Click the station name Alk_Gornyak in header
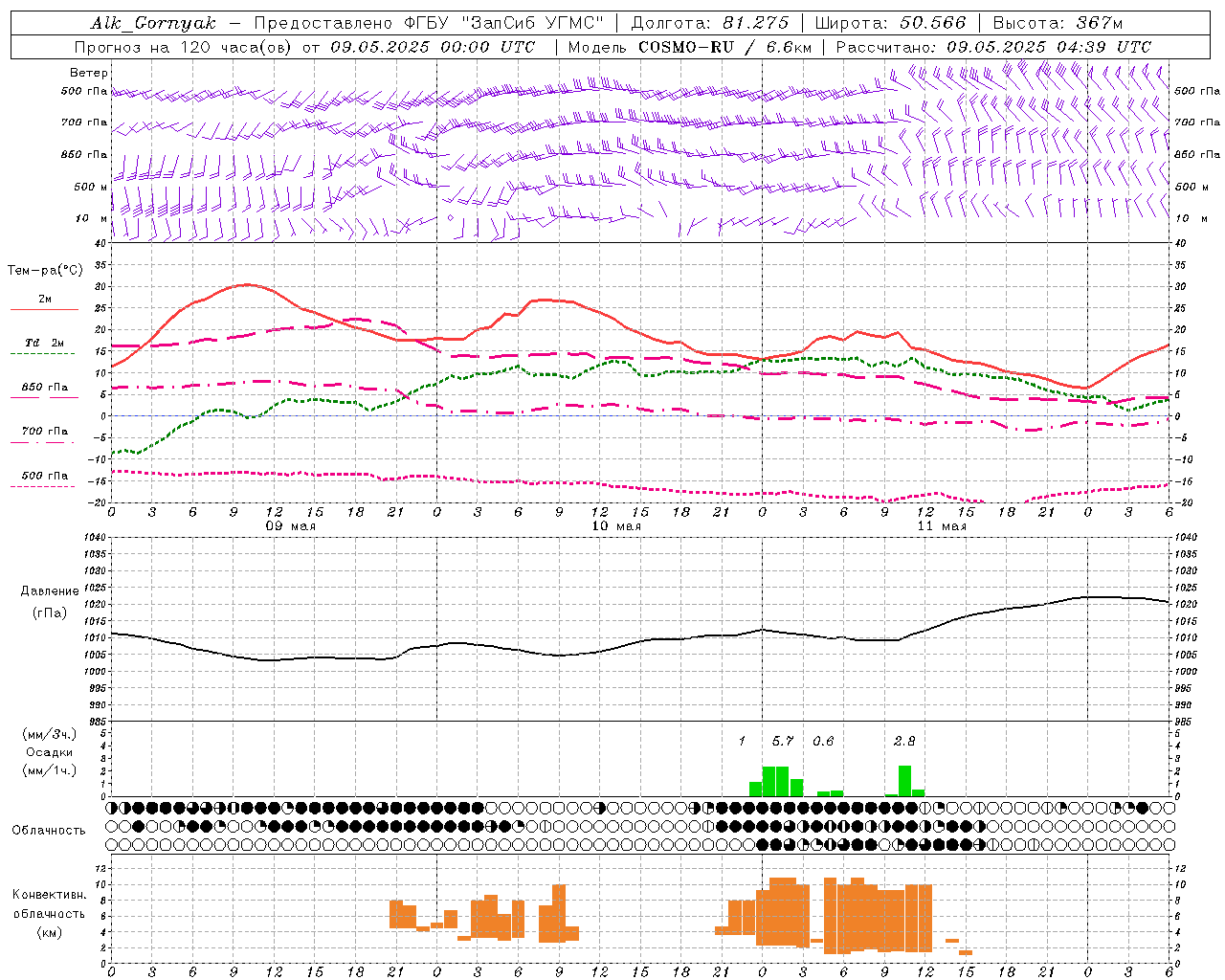Screen dimensions: 1225x980 154,23
